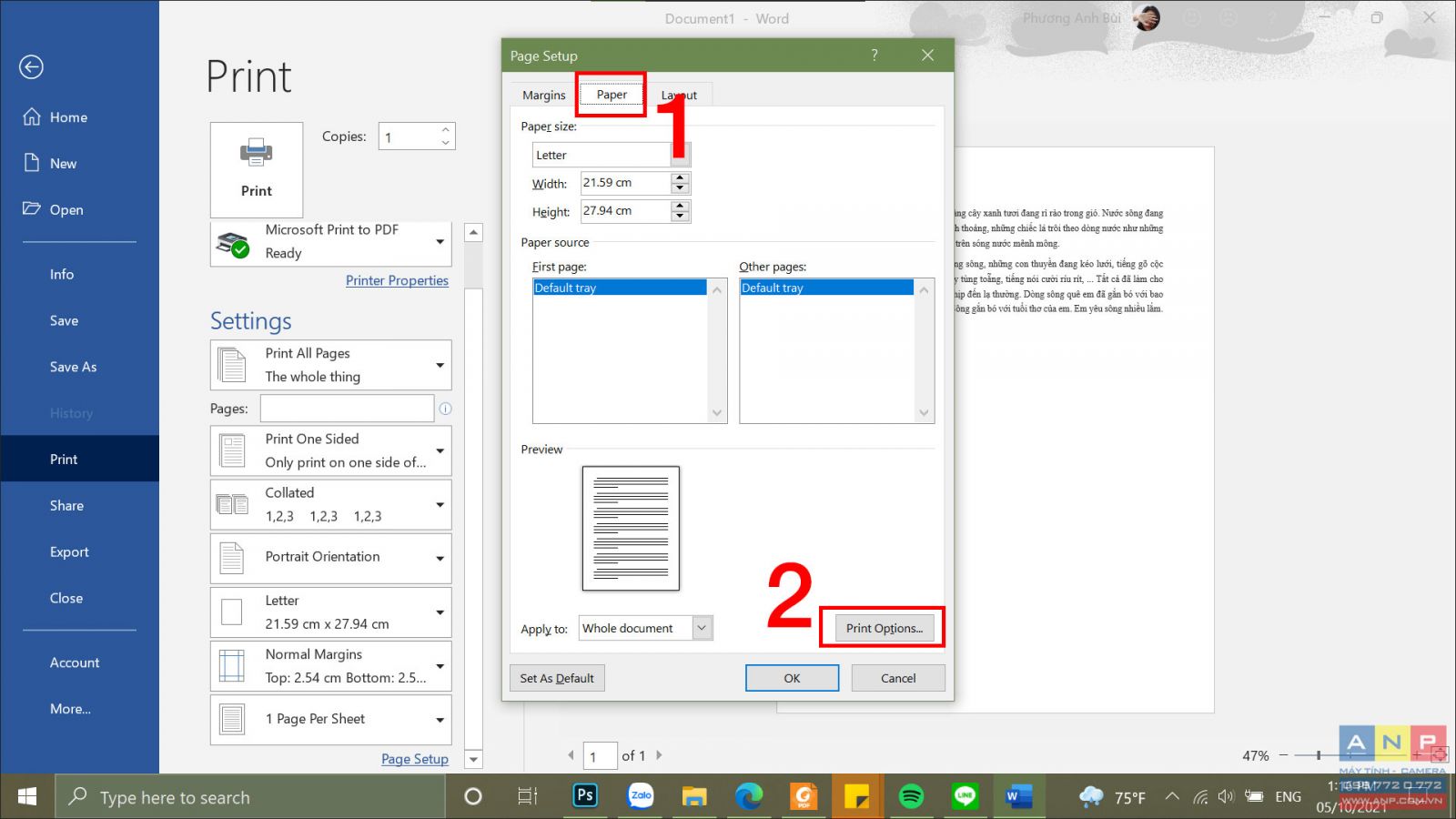Open the Paper size dropdown
This screenshot has height=819, width=1456.
point(681,155)
